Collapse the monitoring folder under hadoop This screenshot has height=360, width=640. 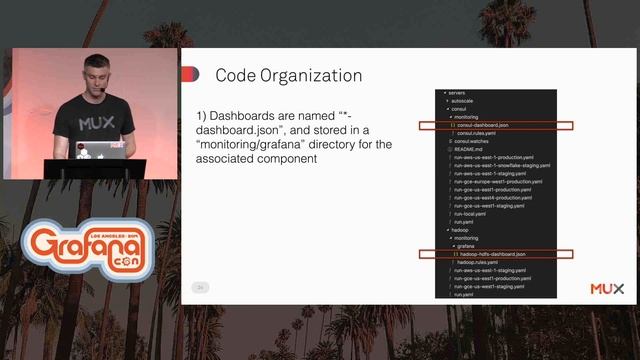click(x=451, y=238)
